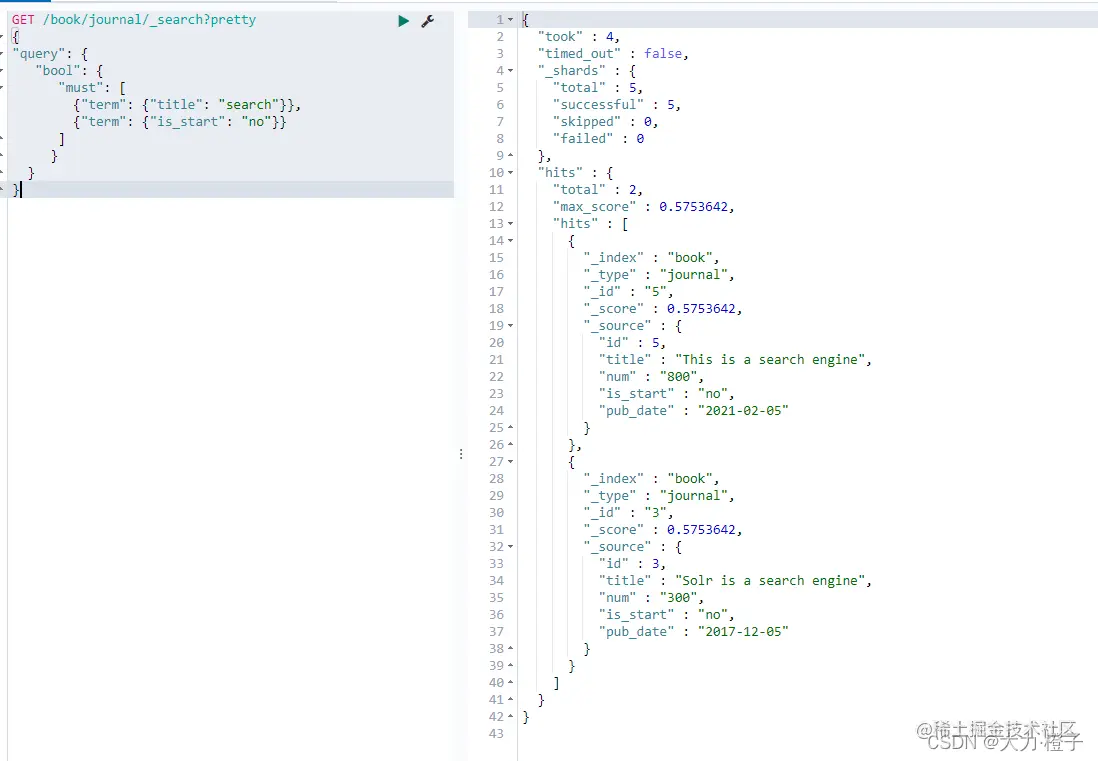This screenshot has width=1098, height=761.
Task: Collapse the outer hits object at line 10
Action: click(510, 173)
